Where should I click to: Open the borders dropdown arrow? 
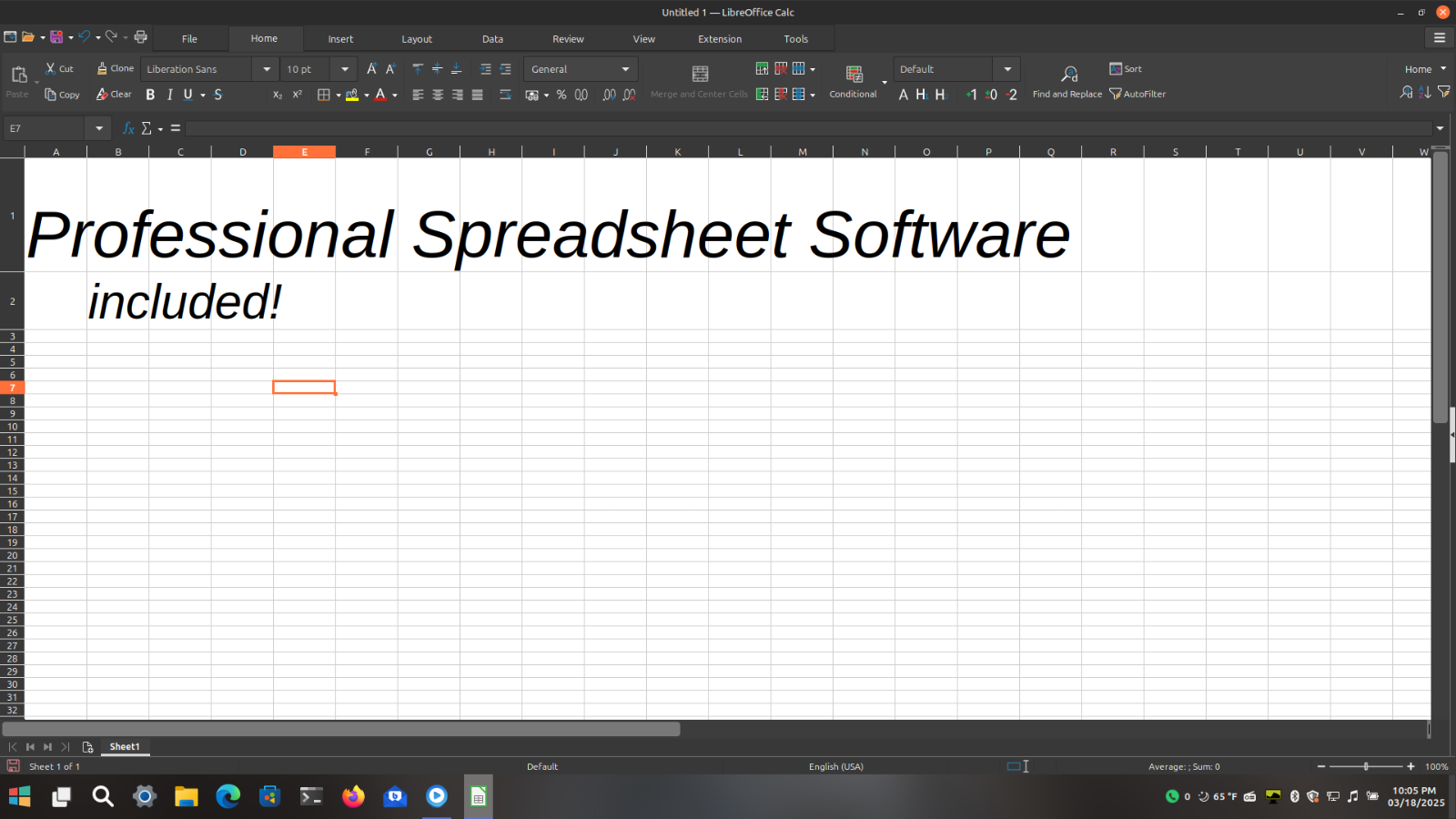pyautogui.click(x=339, y=96)
